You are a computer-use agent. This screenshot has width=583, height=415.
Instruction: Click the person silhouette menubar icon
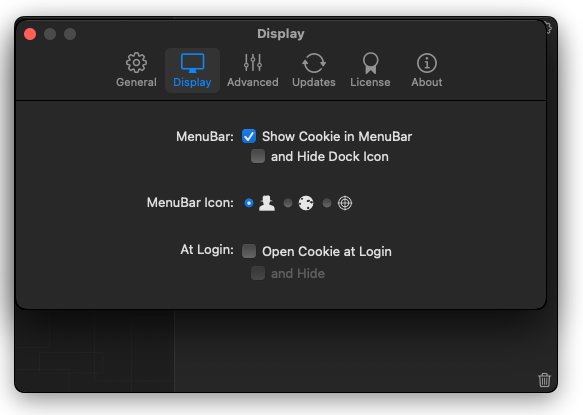click(267, 203)
